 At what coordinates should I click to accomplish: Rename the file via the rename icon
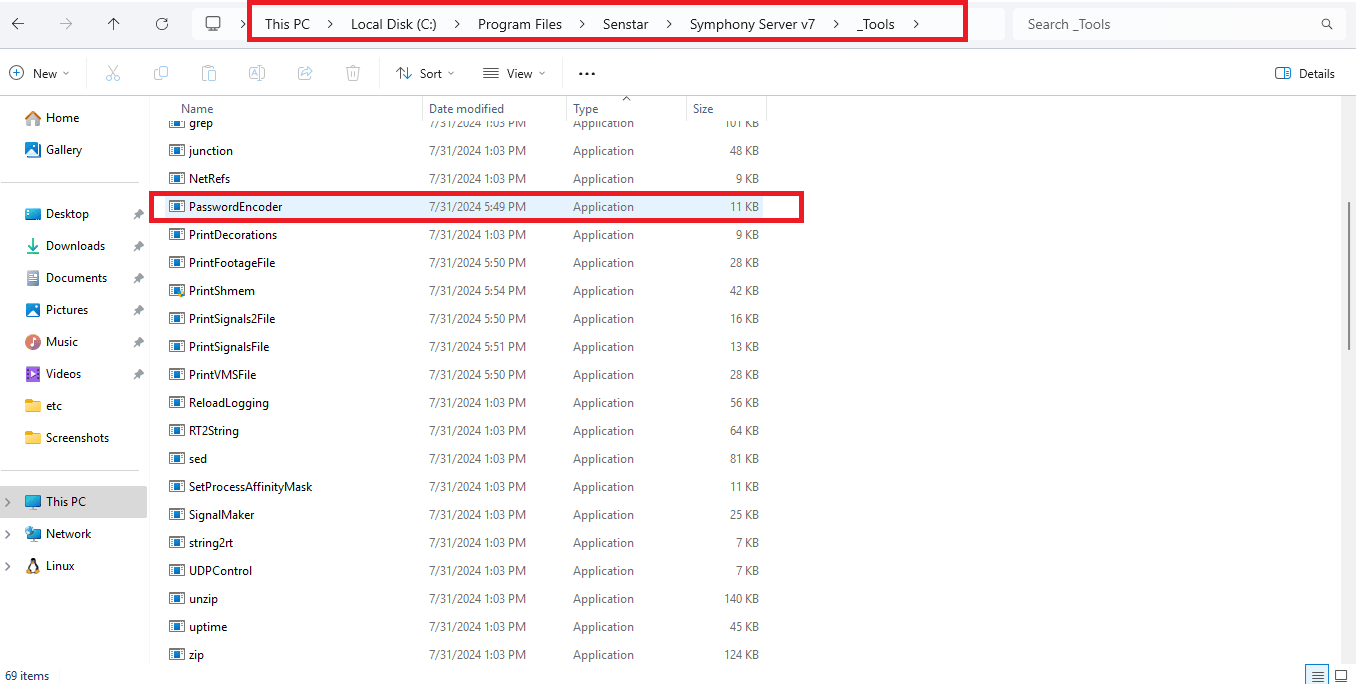pos(257,72)
